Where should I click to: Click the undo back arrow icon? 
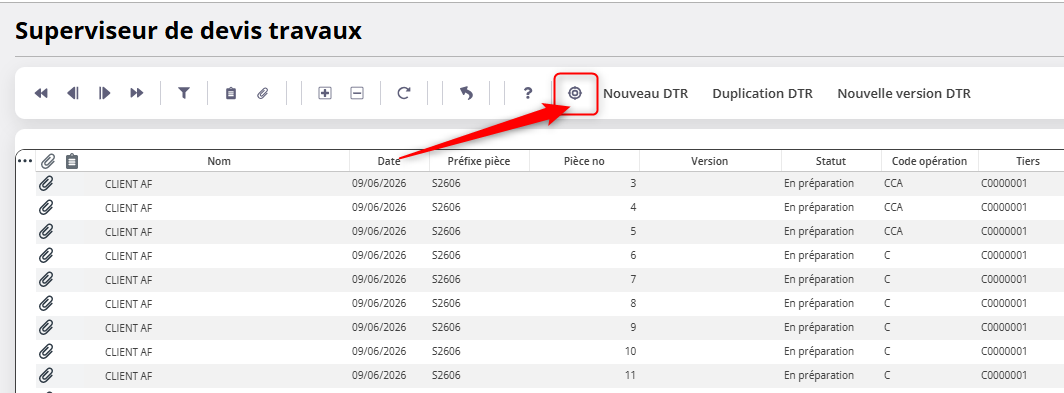tap(466, 94)
